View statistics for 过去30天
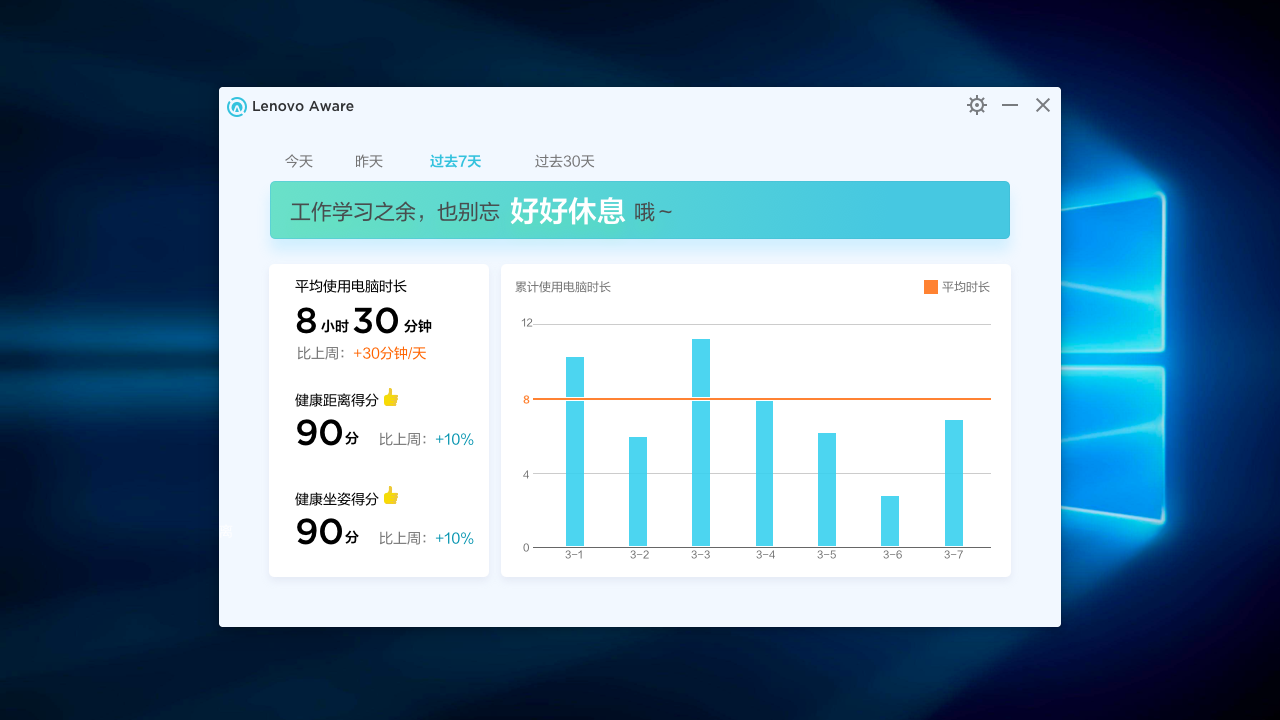Image resolution: width=1280 pixels, height=720 pixels. pyautogui.click(x=564, y=161)
